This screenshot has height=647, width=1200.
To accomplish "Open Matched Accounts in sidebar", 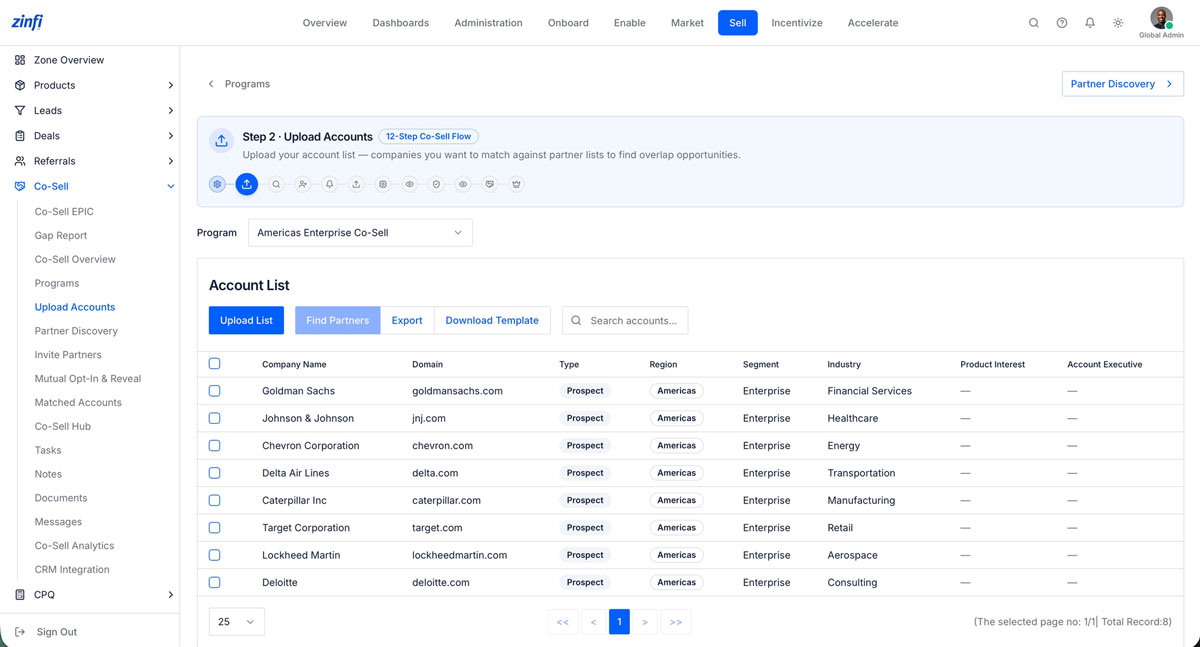I will pyautogui.click(x=78, y=402).
